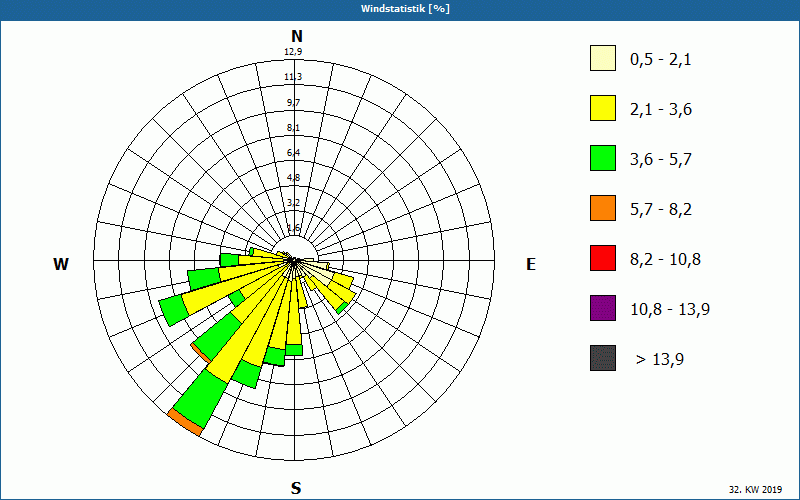Click the 11,3 ring scale value
The image size is (800, 500).
pos(293,77)
